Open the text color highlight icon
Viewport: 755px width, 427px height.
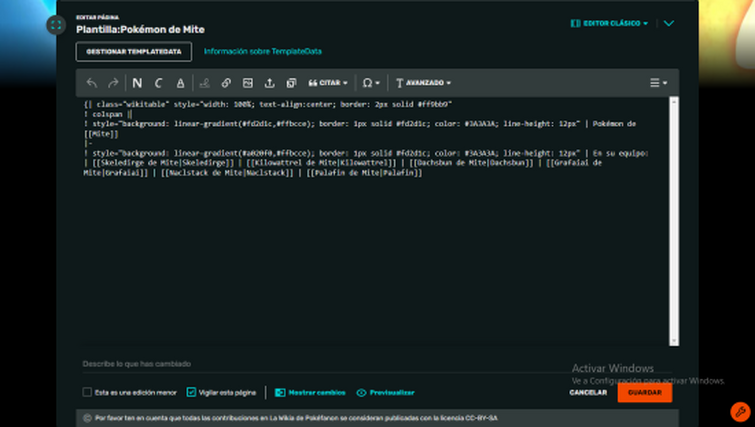click(x=180, y=83)
